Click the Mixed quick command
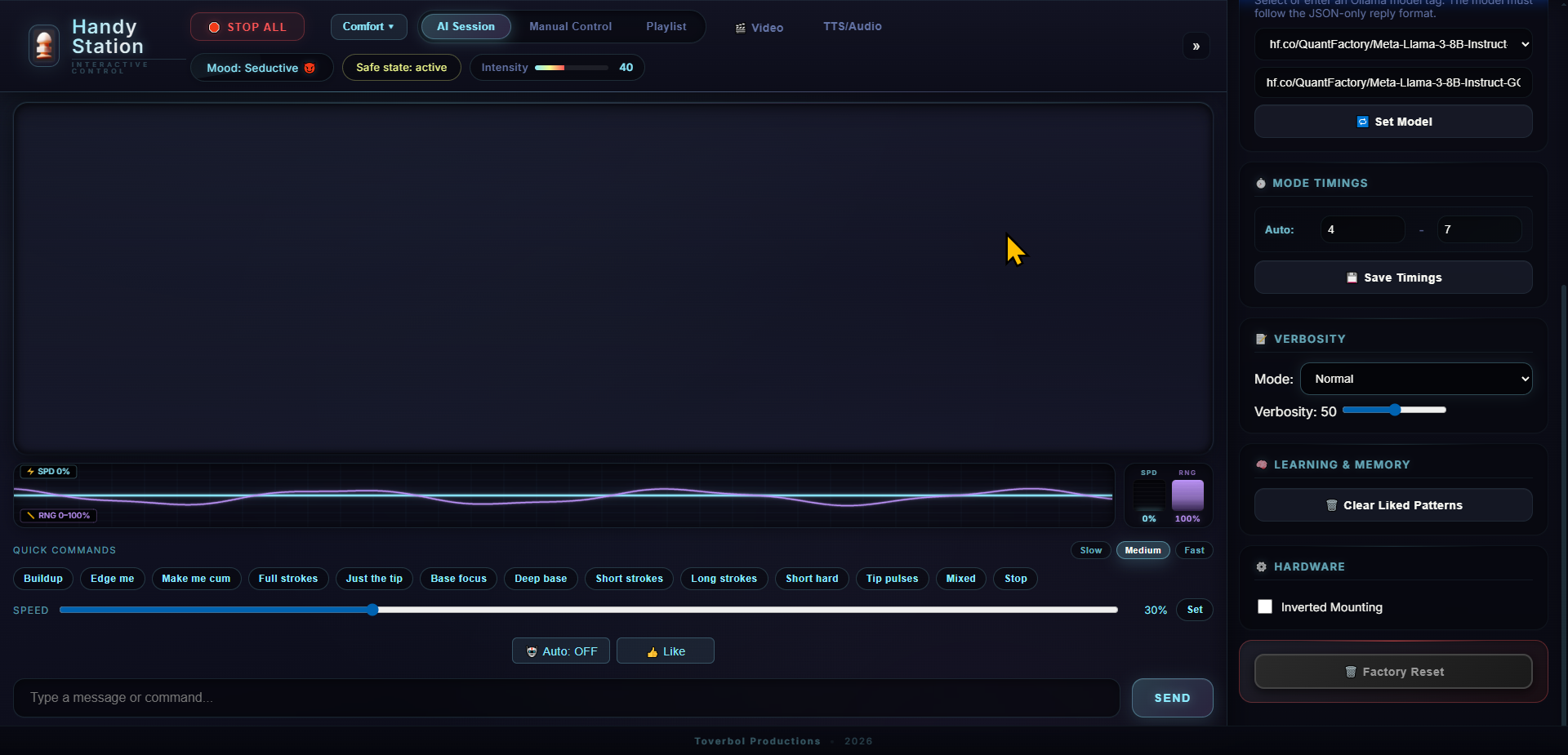This screenshot has width=1568, height=755. [x=960, y=579]
